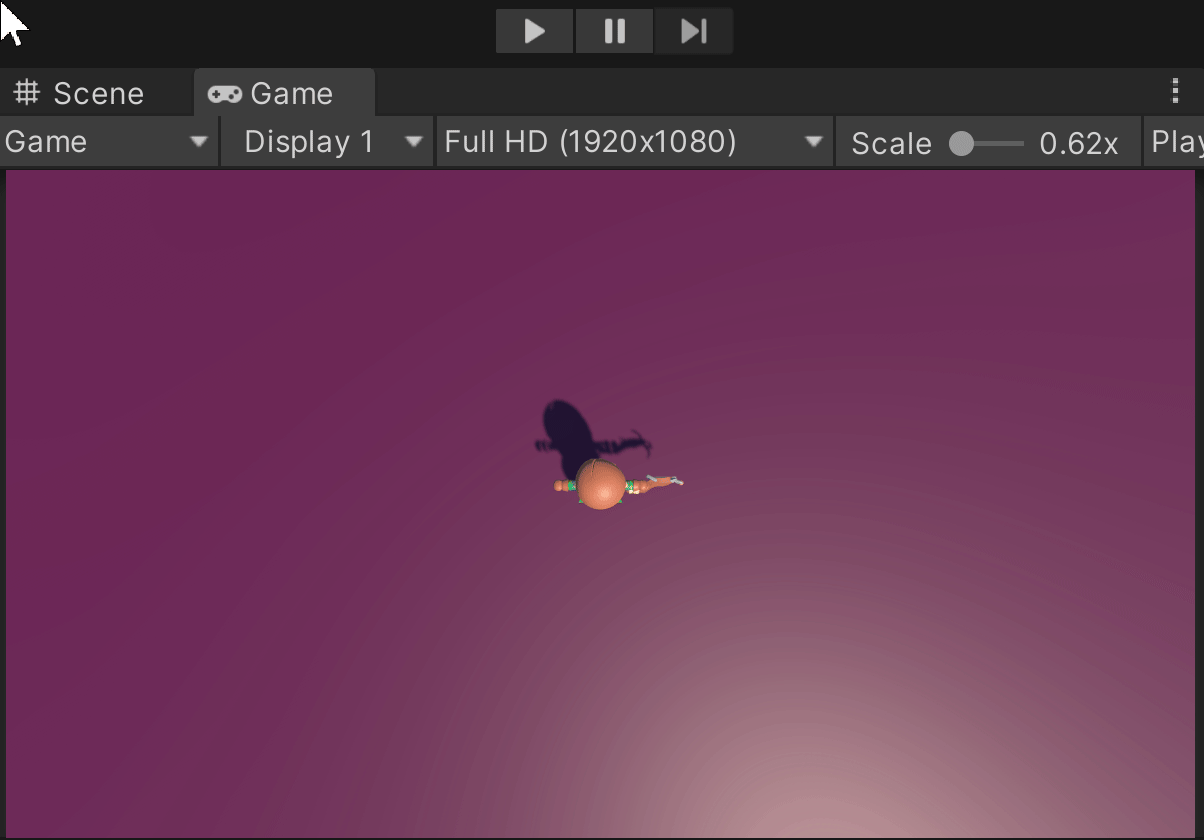Step forward one frame
The height and width of the screenshot is (840, 1204).
pos(693,30)
